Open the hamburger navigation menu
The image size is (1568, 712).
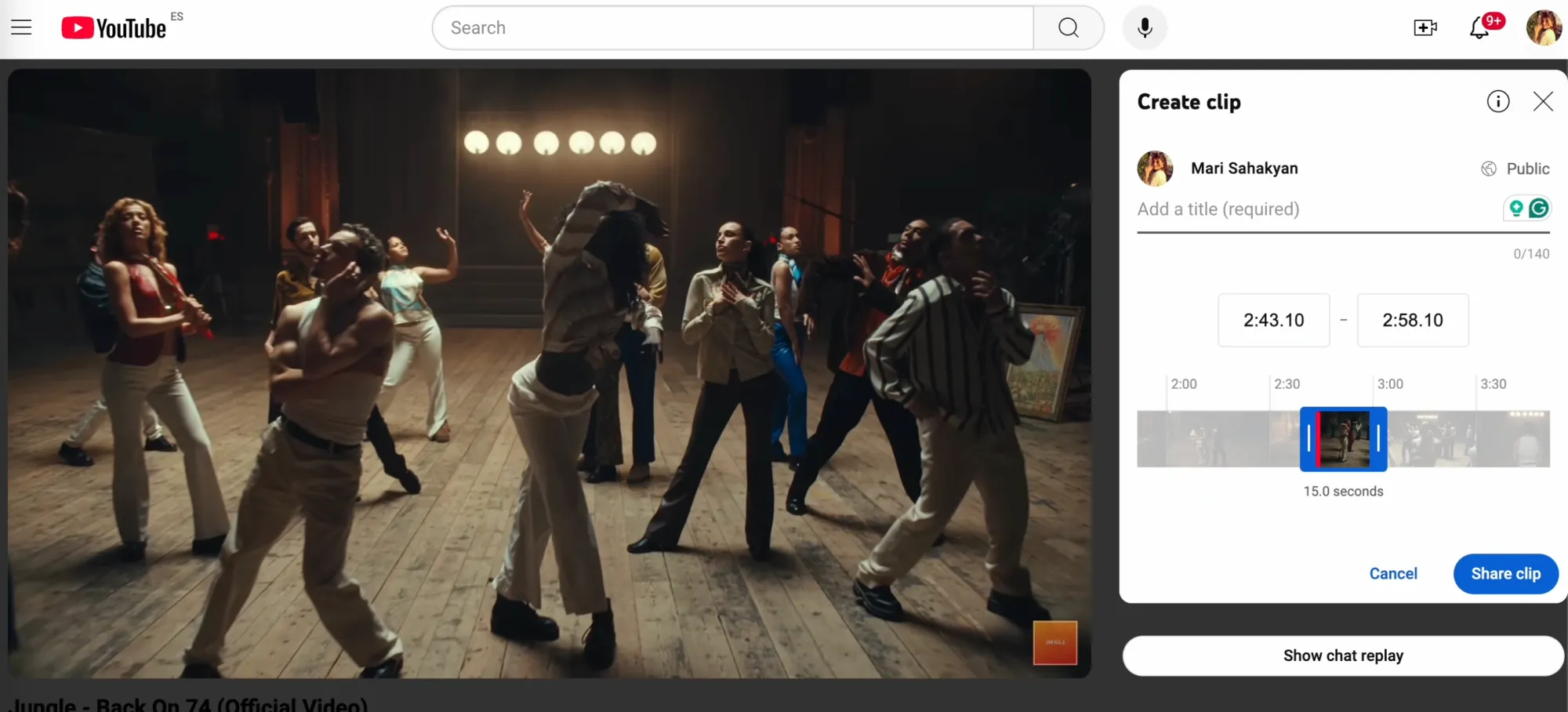point(21,27)
